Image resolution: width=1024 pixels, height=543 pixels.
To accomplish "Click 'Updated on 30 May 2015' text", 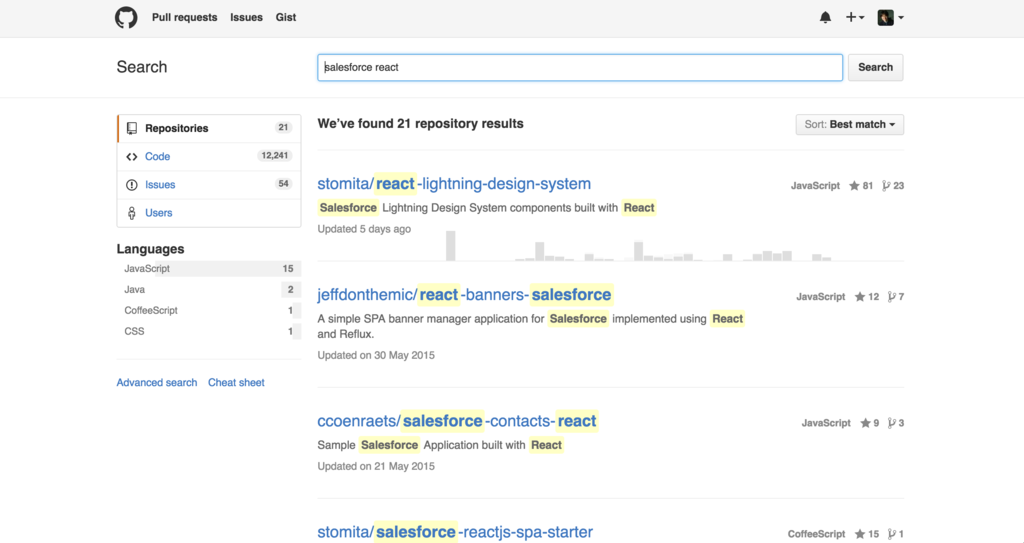I will pyautogui.click(x=376, y=355).
